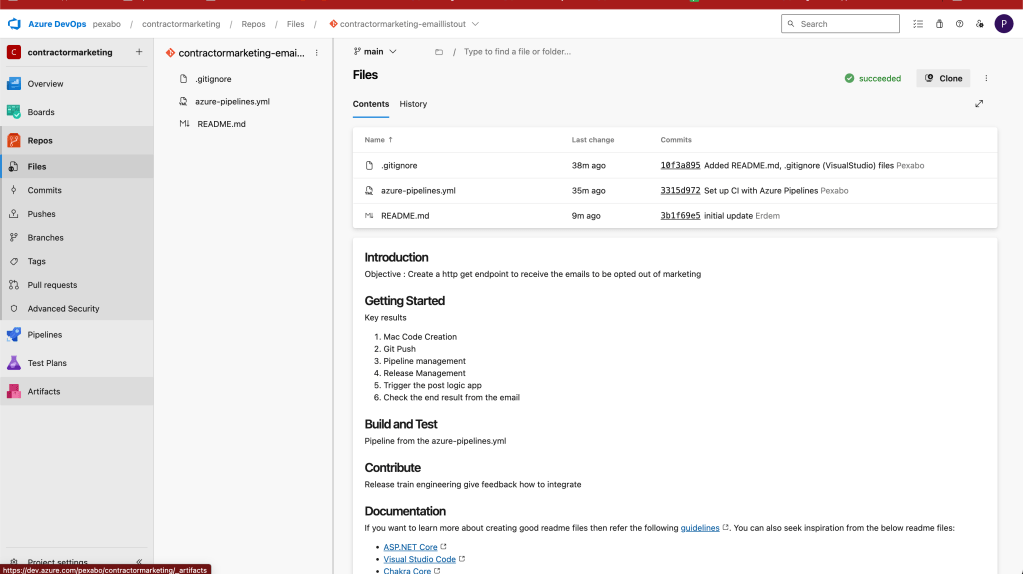
Task: Switch to the History tab
Action: (x=413, y=104)
